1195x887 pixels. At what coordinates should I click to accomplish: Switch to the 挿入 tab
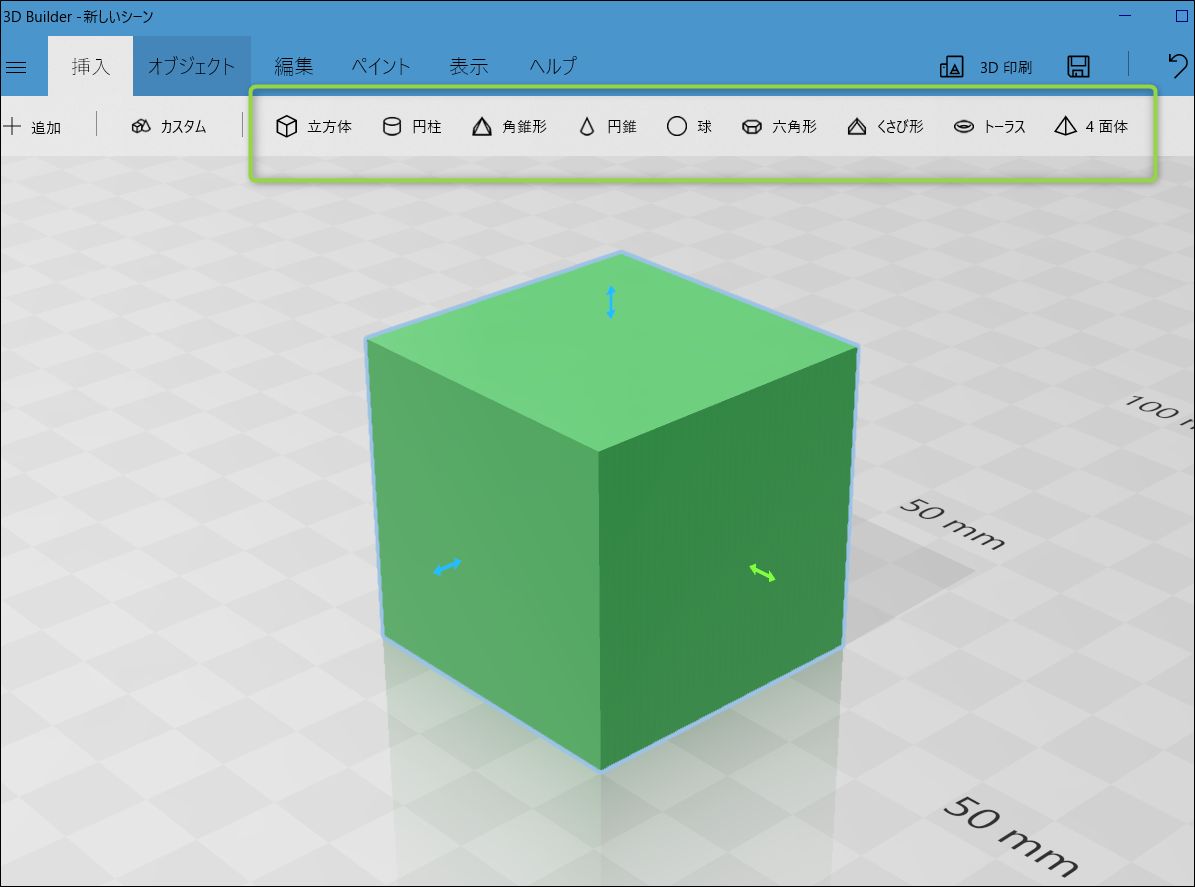coord(91,66)
